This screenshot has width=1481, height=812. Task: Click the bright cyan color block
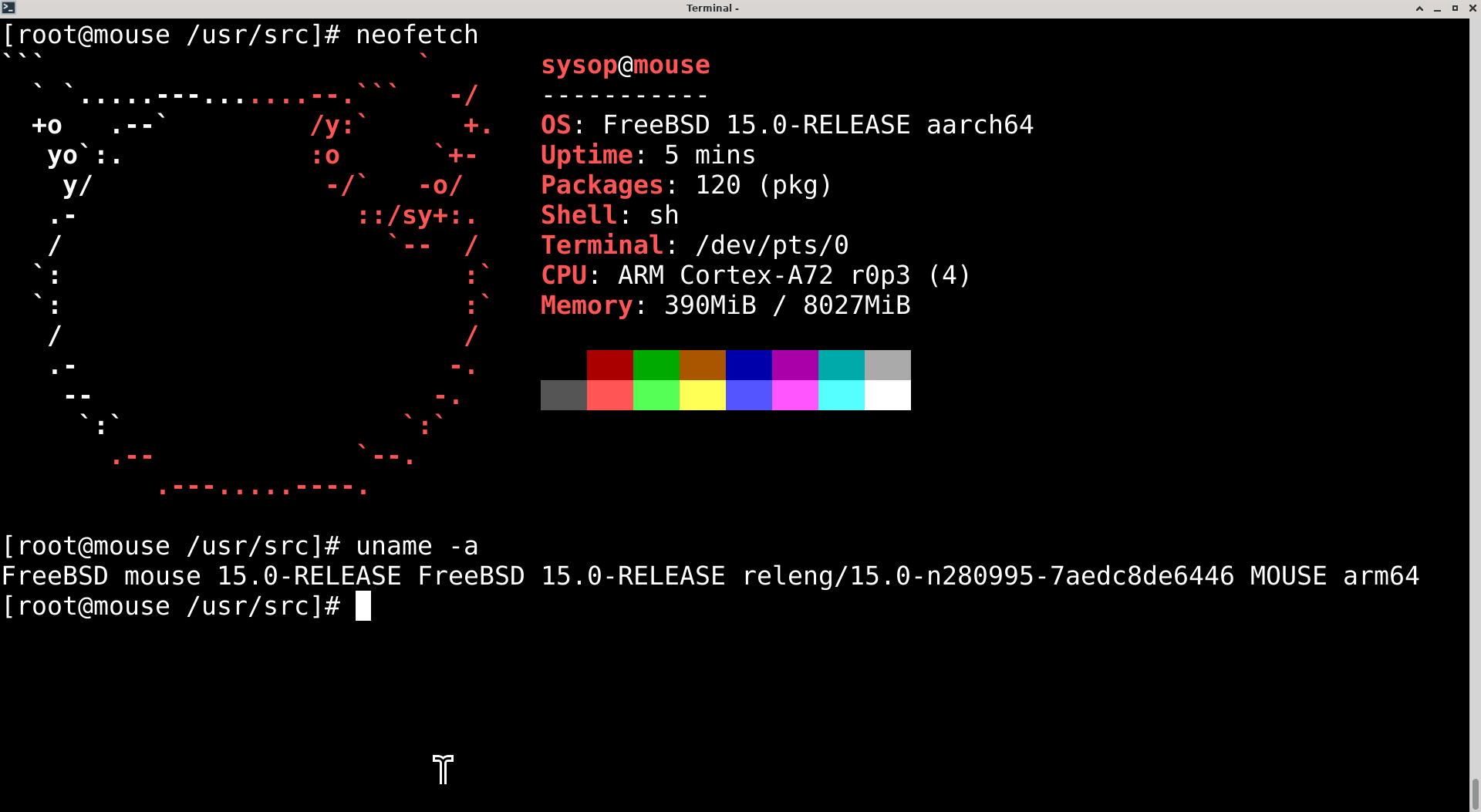(x=841, y=395)
